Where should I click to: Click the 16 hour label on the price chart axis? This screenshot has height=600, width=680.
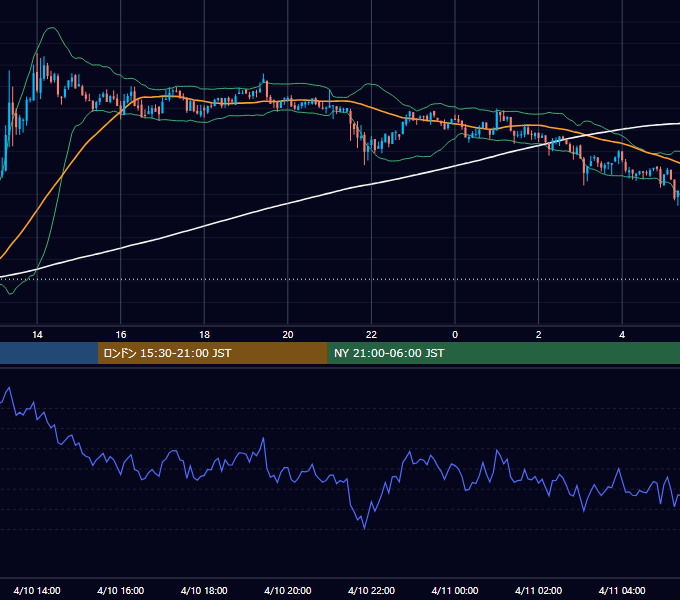point(121,335)
